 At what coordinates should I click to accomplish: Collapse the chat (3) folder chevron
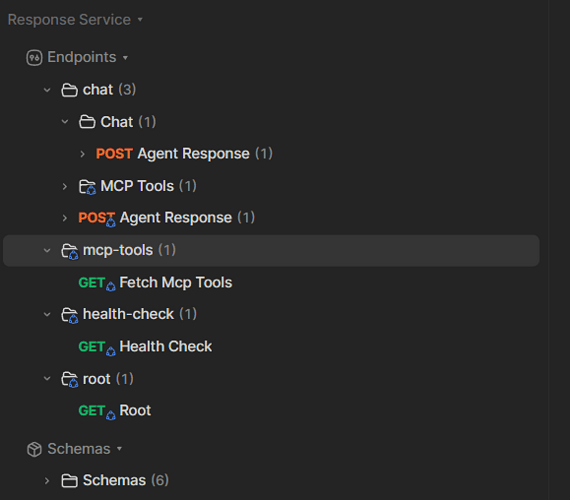coord(47,90)
